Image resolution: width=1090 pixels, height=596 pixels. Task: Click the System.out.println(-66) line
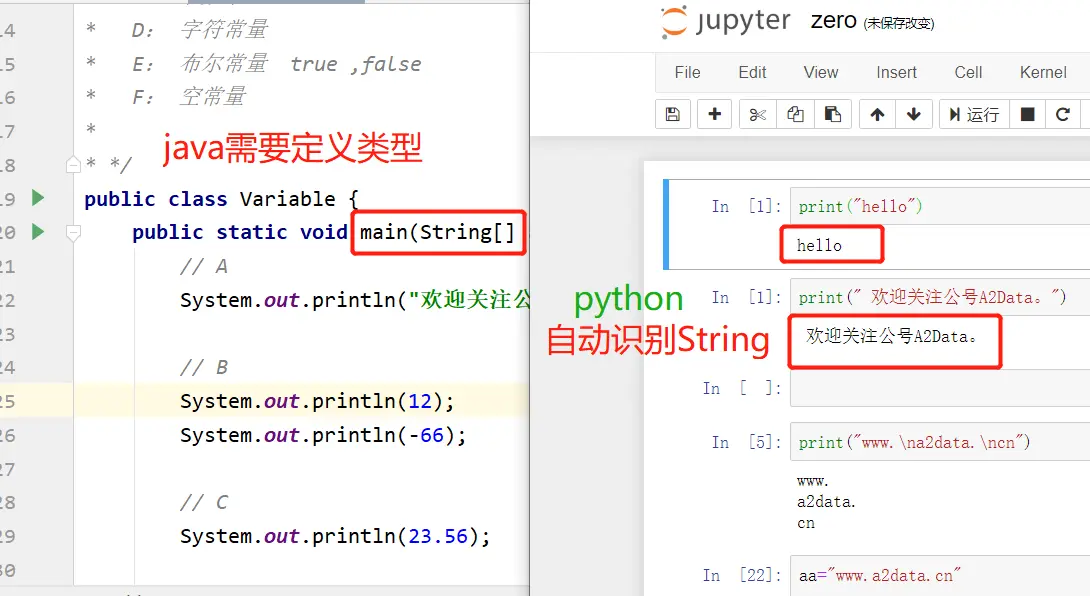pos(323,435)
